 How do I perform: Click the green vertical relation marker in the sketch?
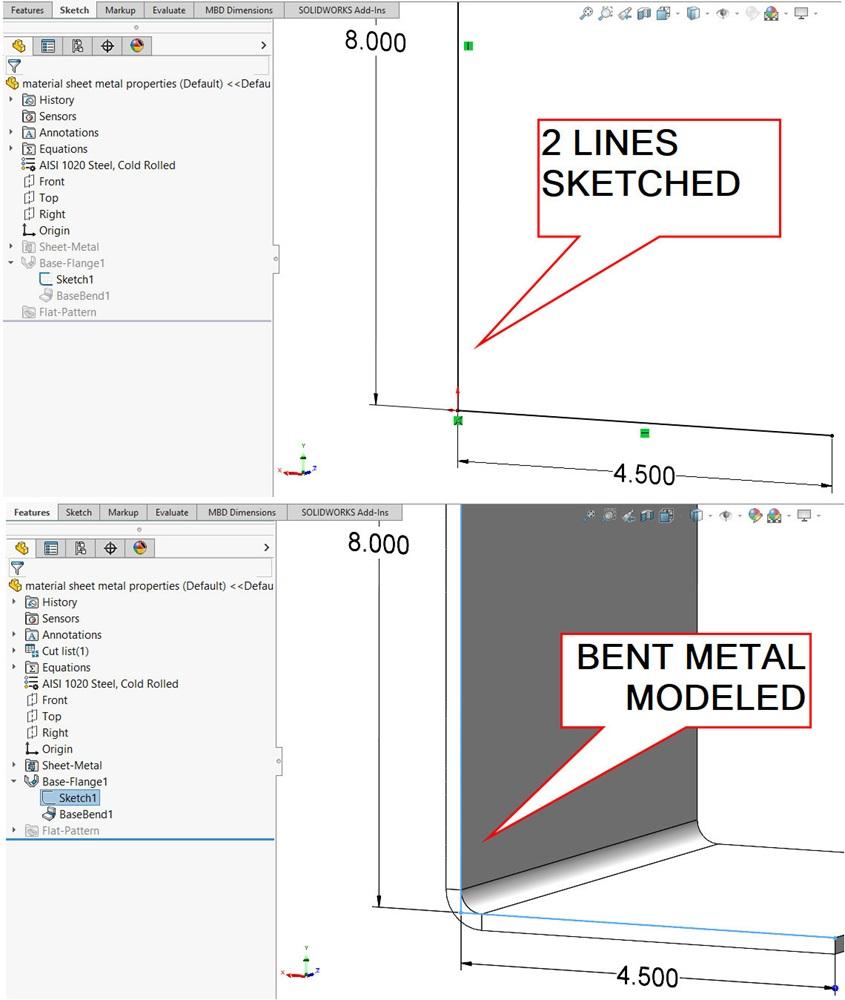[468, 46]
